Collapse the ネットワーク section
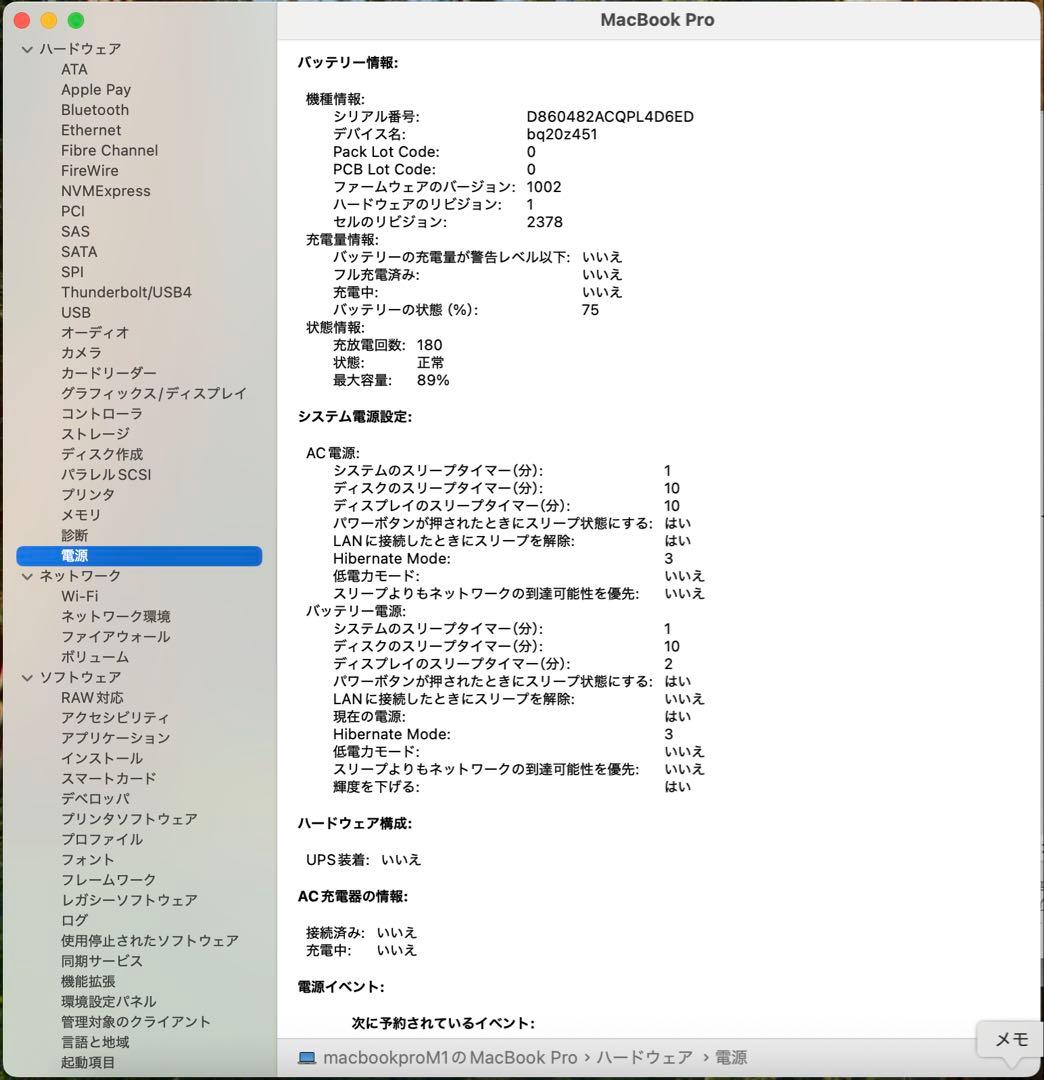Screen dimensions: 1044x1080 (26, 576)
